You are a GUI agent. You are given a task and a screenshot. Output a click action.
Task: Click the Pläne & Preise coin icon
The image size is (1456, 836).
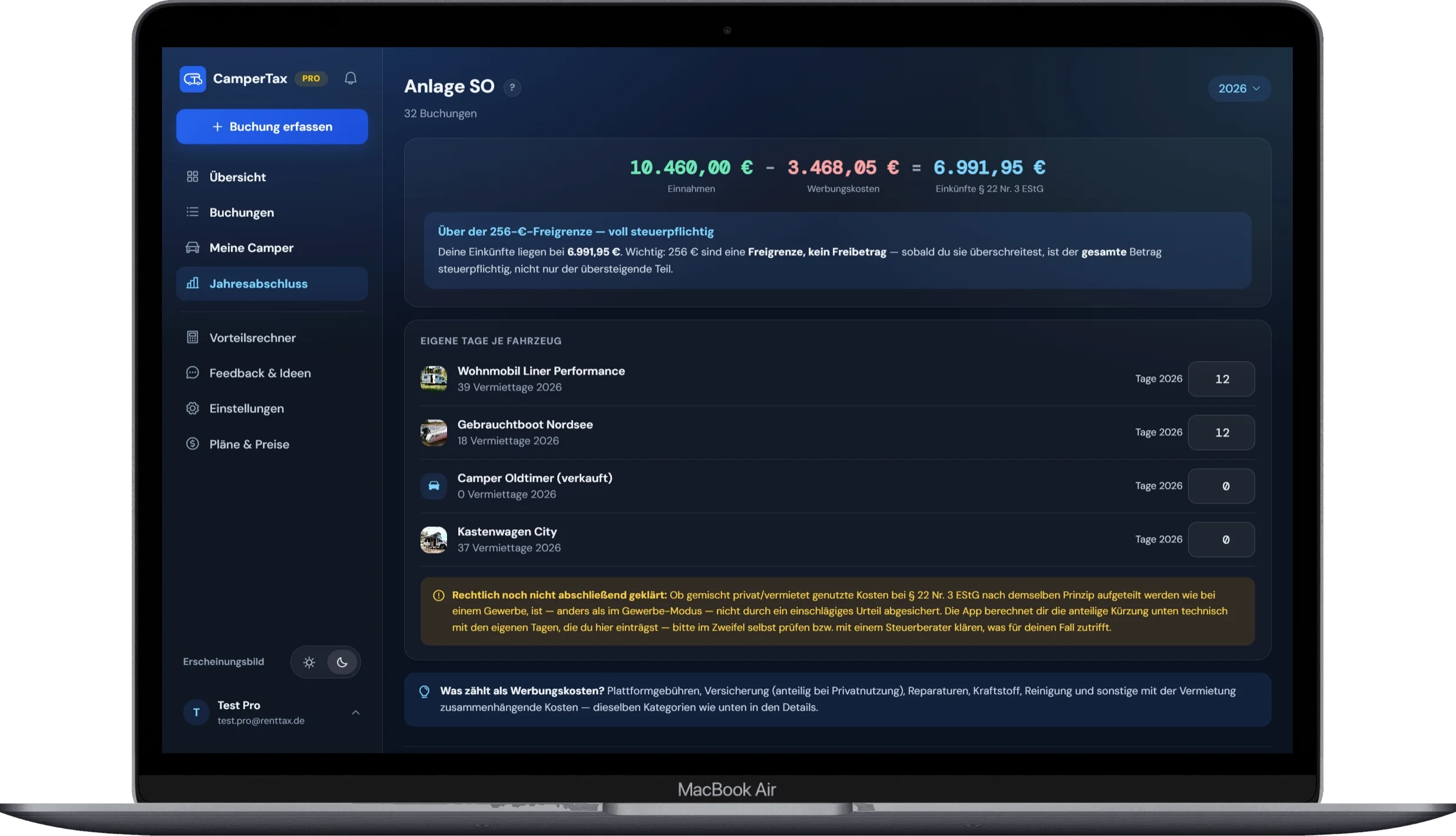pyautogui.click(x=193, y=444)
